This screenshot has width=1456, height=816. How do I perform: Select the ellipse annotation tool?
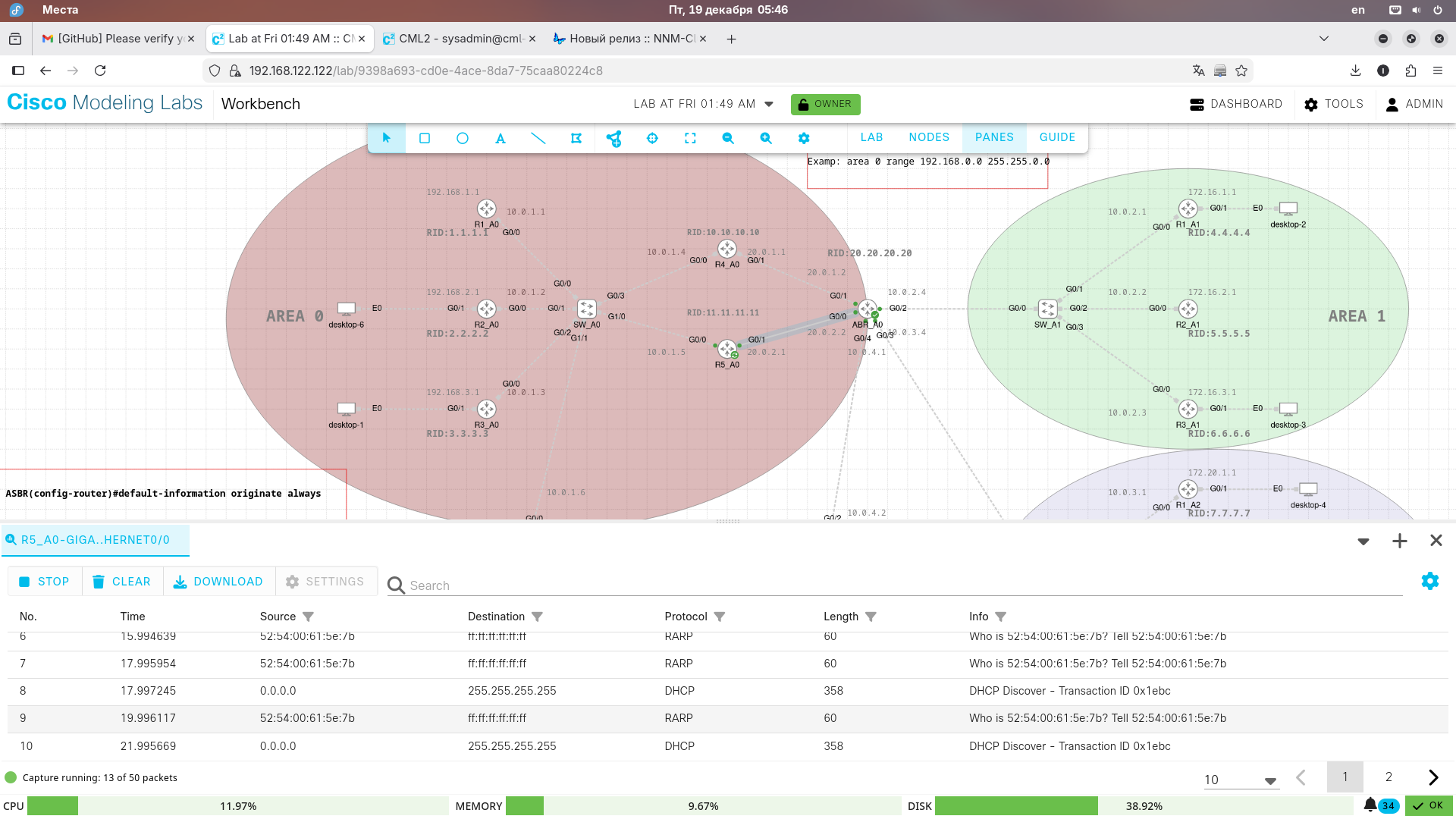coord(463,138)
